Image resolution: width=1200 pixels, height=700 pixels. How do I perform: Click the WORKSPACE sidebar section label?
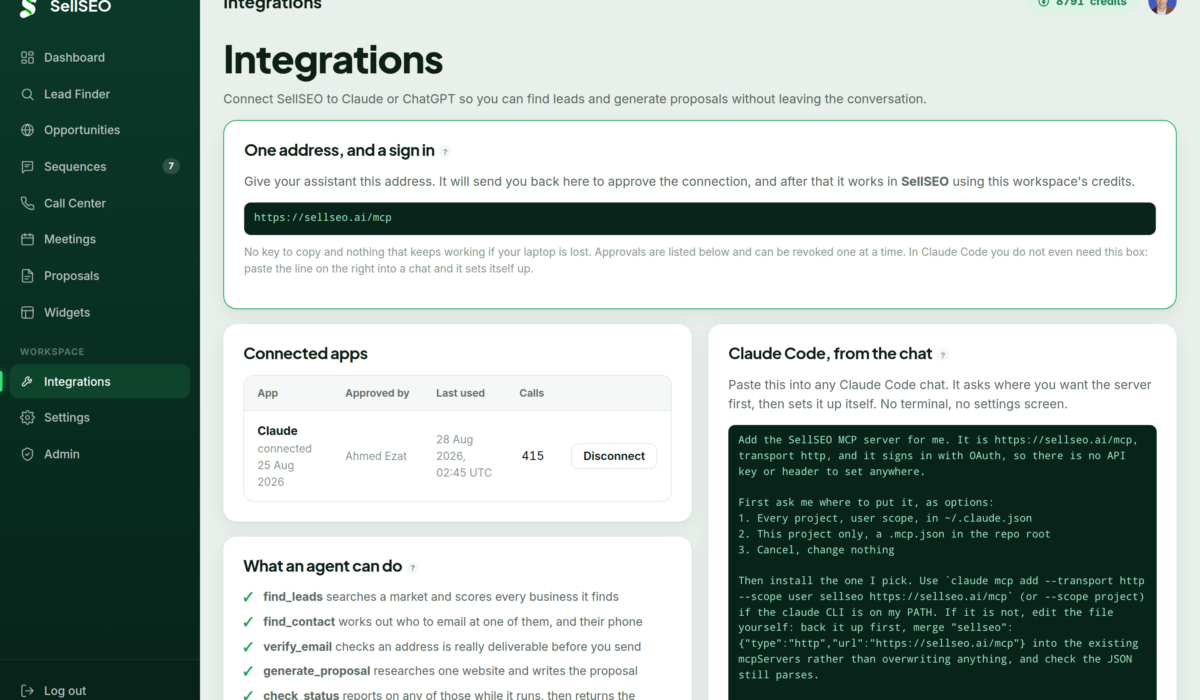tap(52, 352)
